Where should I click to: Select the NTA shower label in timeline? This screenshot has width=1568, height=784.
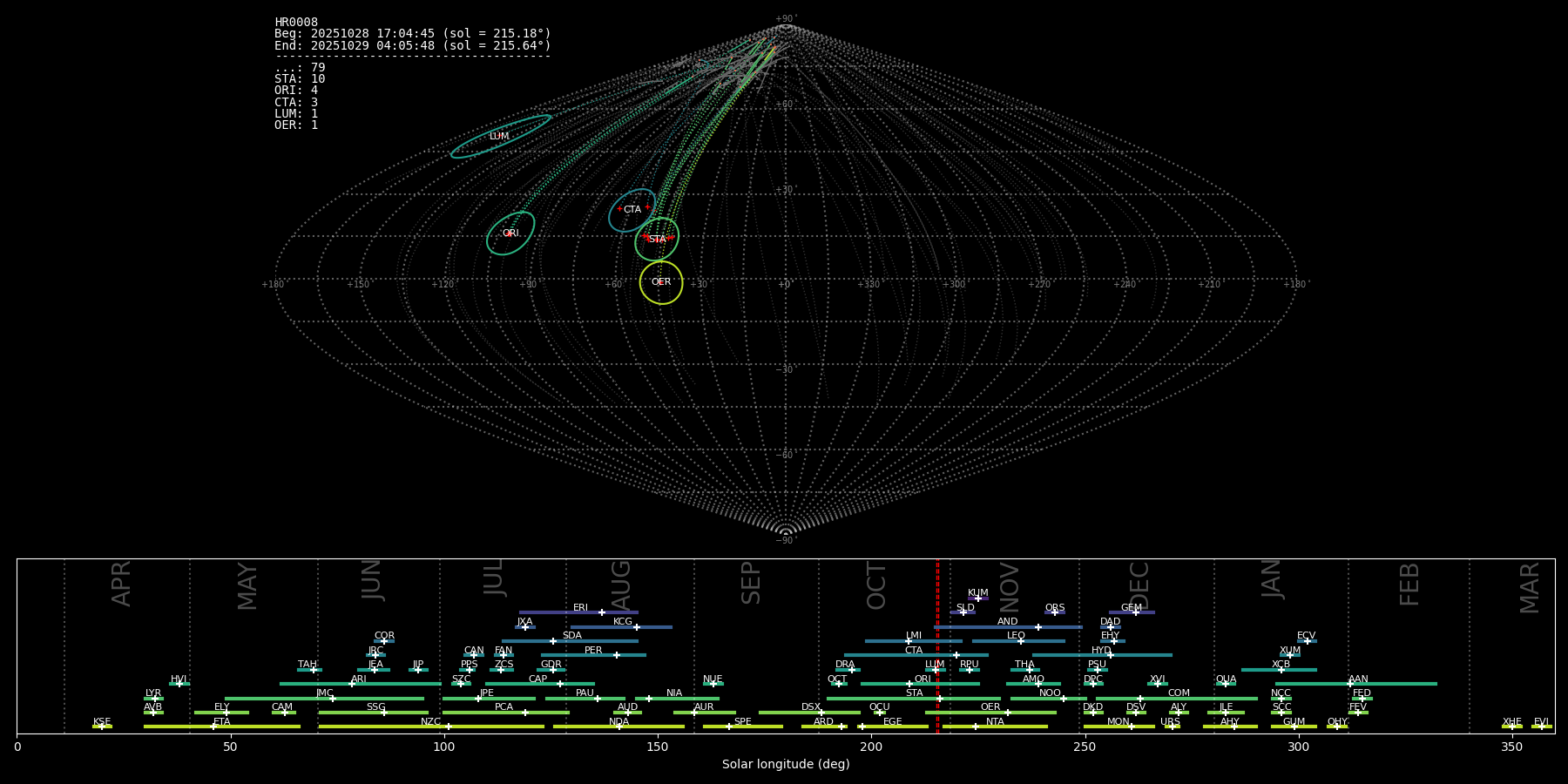click(x=995, y=722)
